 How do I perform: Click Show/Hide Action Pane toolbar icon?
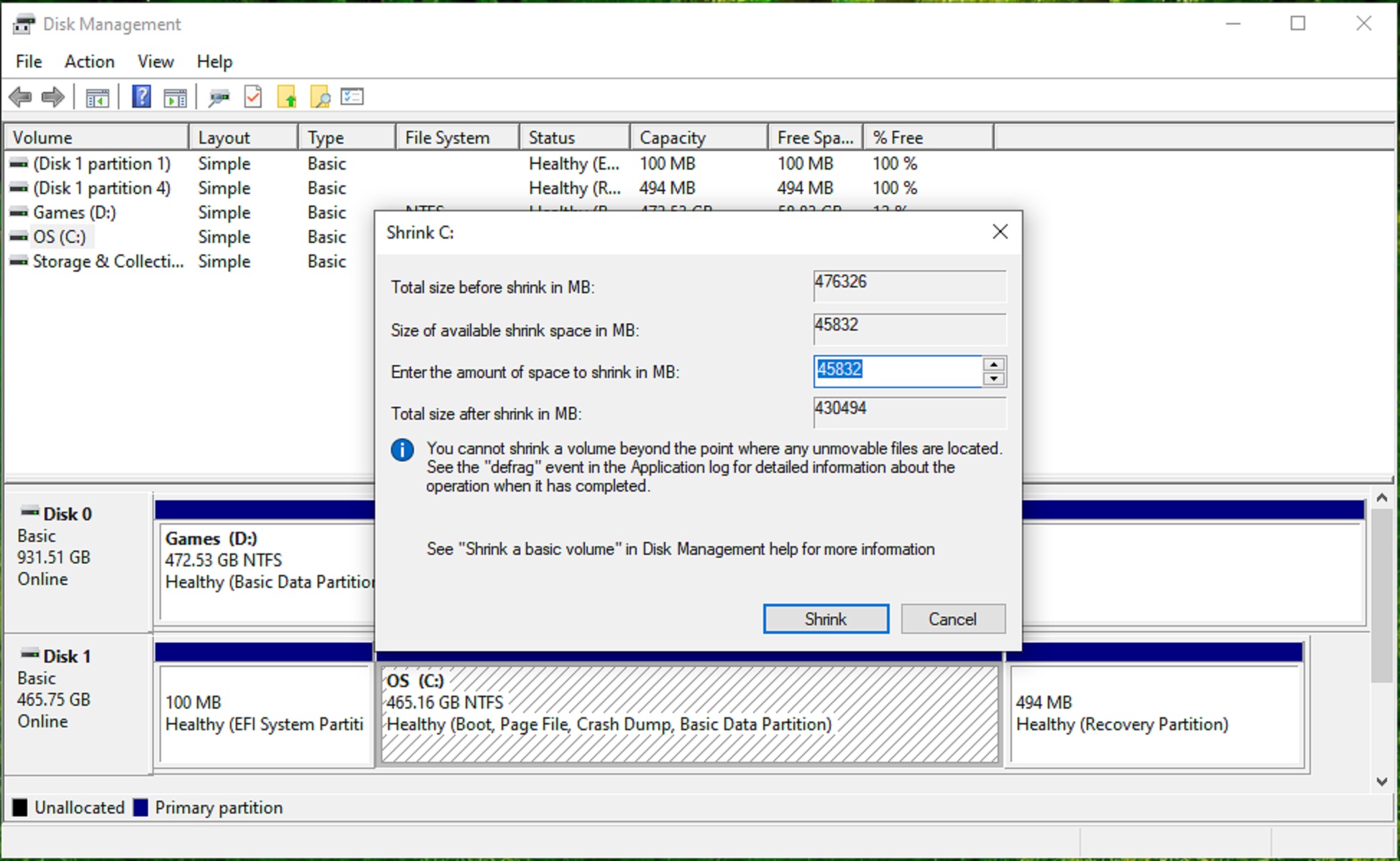pos(175,97)
